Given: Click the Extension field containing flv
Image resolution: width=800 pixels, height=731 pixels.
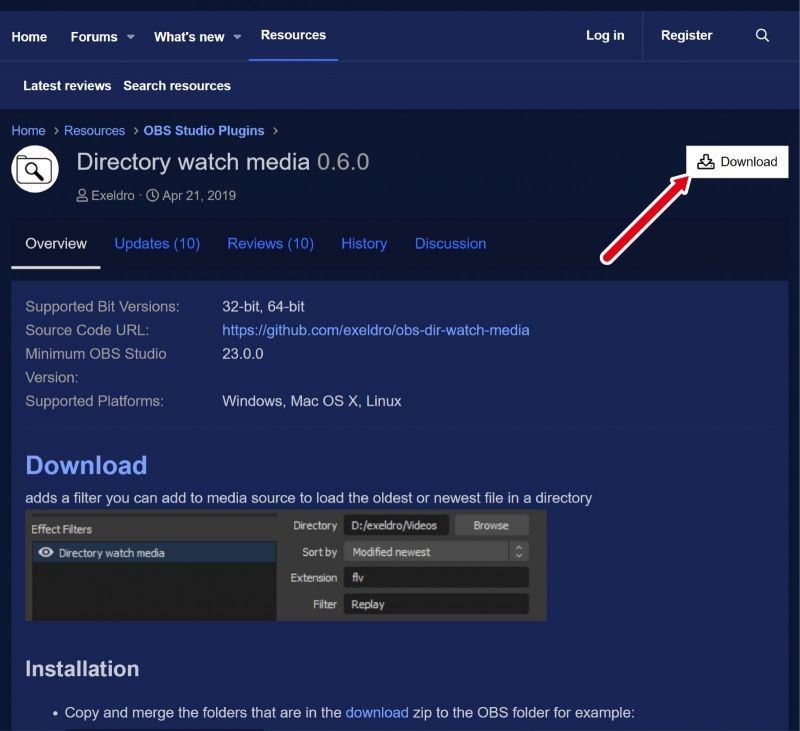Looking at the screenshot, I should coord(436,577).
